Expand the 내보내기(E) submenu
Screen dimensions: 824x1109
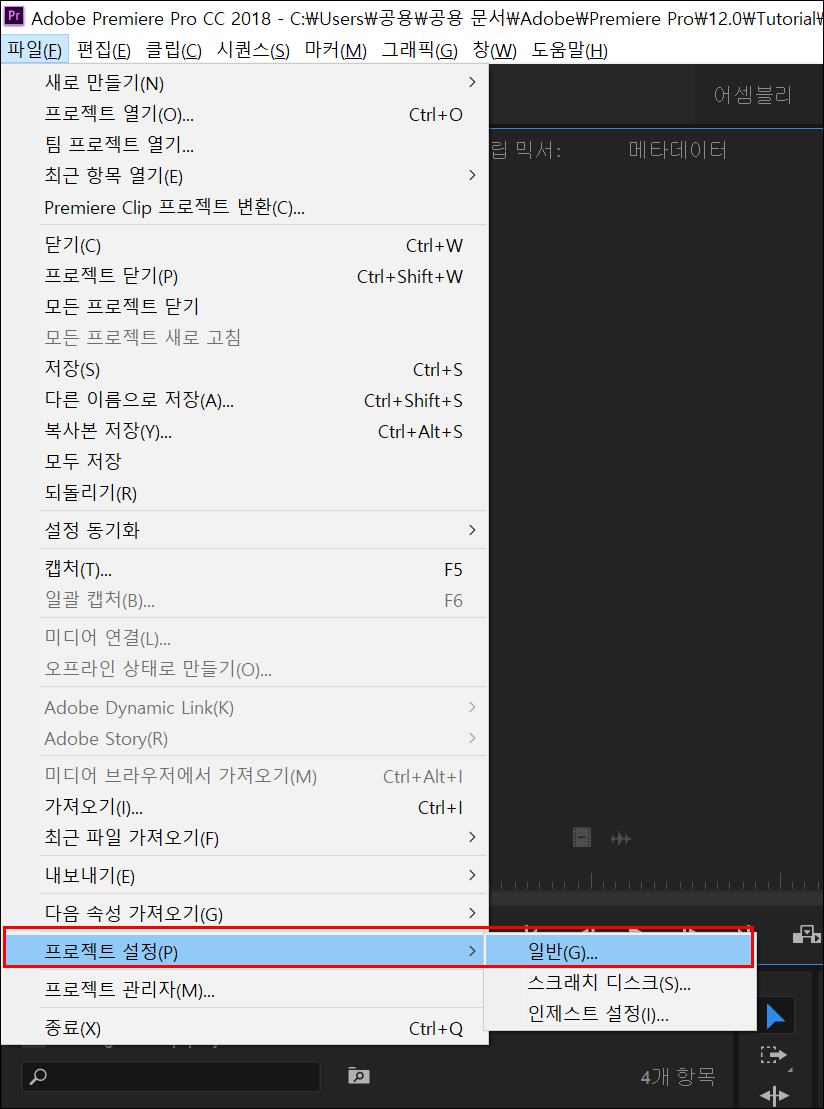pyautogui.click(x=245, y=876)
